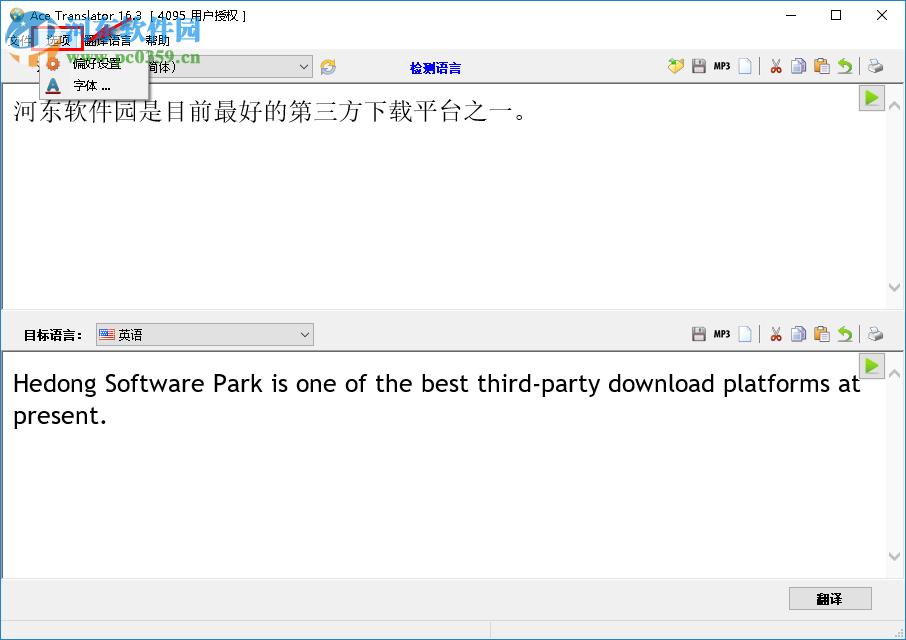Print the source text using the printer icon
The image size is (906, 640).
875,66
